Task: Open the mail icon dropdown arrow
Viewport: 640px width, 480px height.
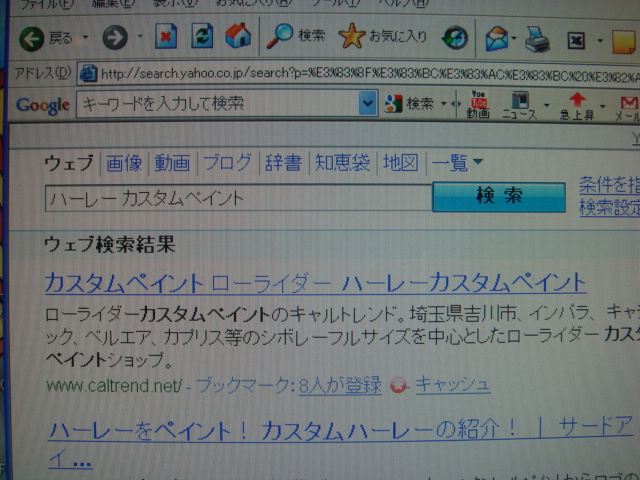Action: (x=514, y=38)
